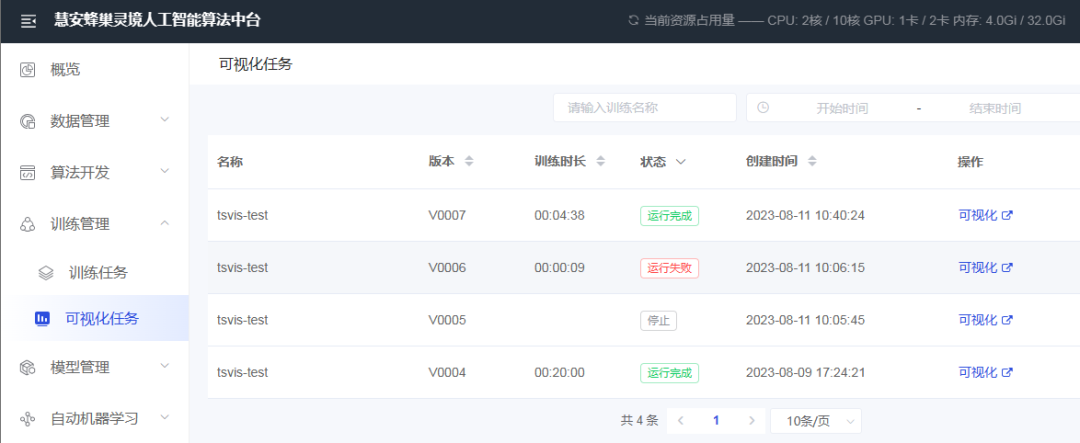Select 可视化任务 in the sidebar

coord(102,319)
